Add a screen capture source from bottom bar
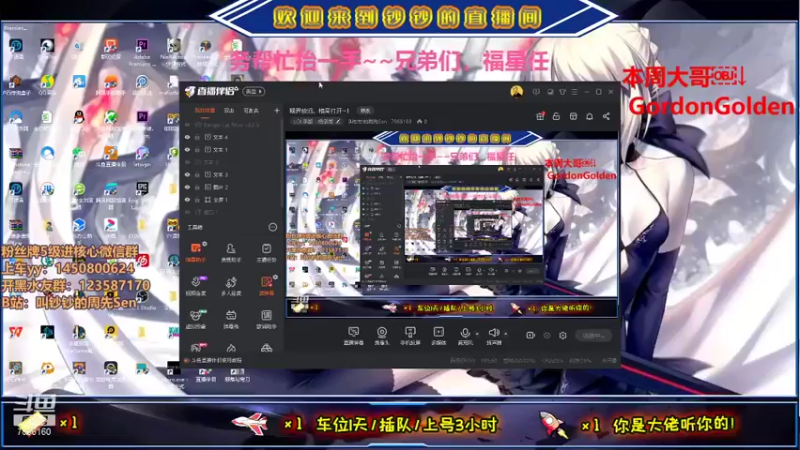Image resolution: width=800 pixels, height=450 pixels. coord(354,336)
